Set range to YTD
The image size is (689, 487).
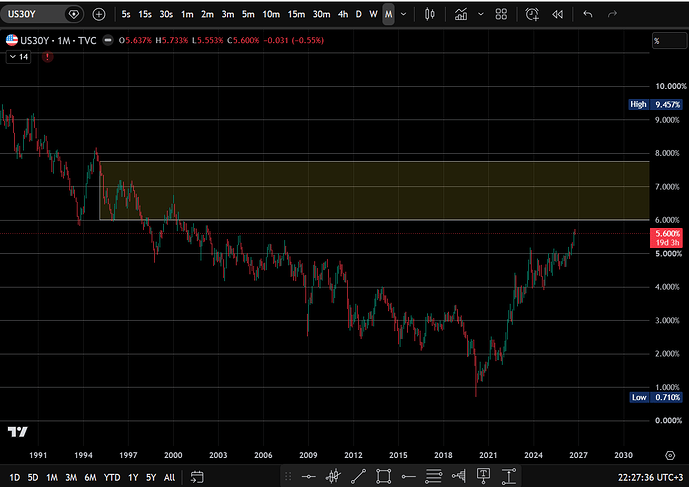112,477
